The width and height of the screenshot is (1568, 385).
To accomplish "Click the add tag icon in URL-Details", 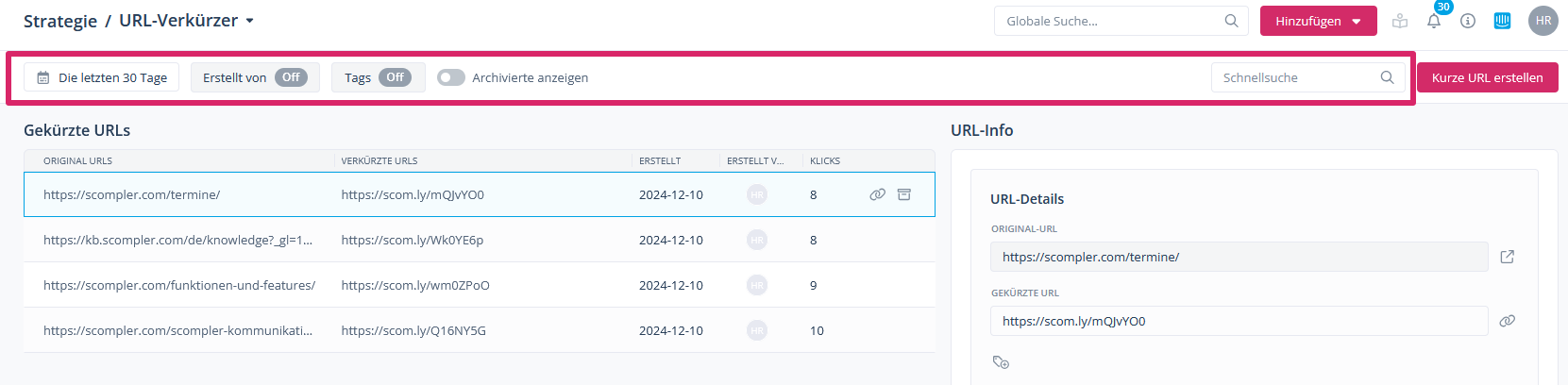I will coord(1001,362).
